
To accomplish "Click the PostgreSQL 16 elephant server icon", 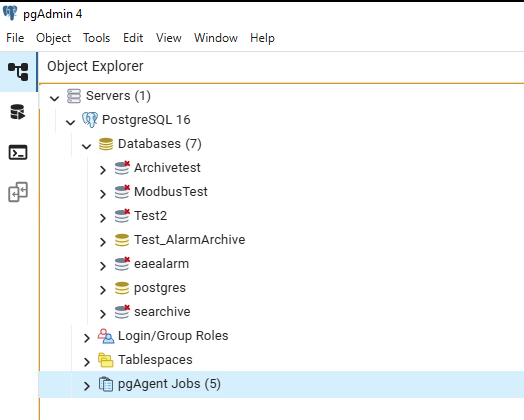I will click(x=90, y=120).
